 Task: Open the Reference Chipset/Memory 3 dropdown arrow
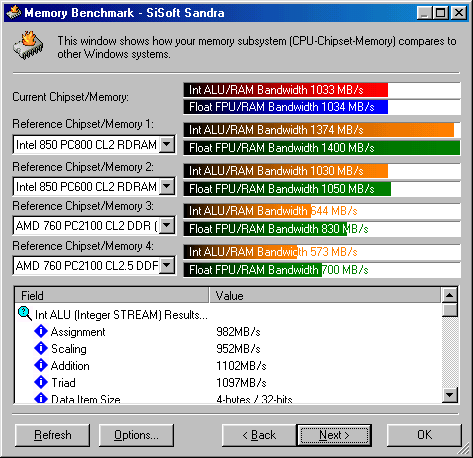click(x=167, y=226)
